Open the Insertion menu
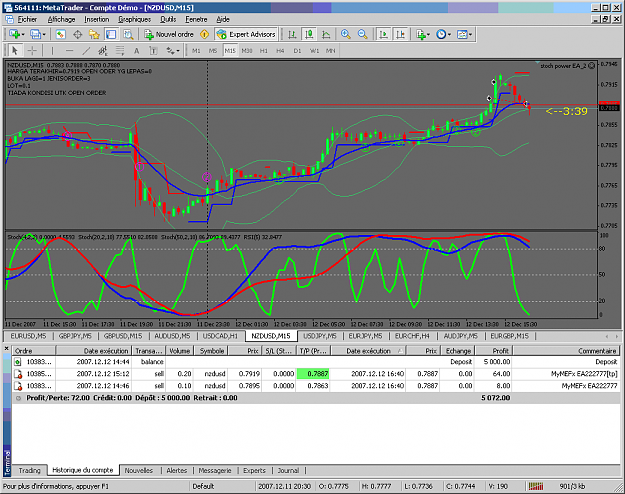The image size is (625, 494). tap(96, 19)
